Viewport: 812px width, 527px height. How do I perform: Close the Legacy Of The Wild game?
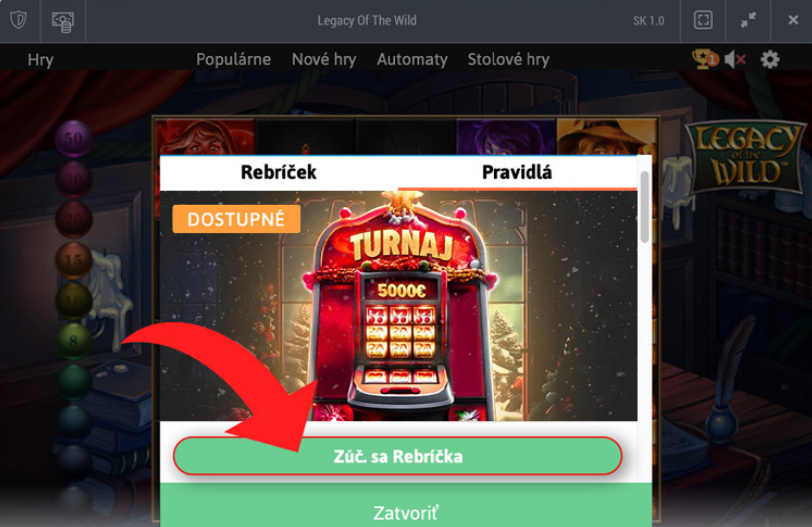tap(793, 20)
